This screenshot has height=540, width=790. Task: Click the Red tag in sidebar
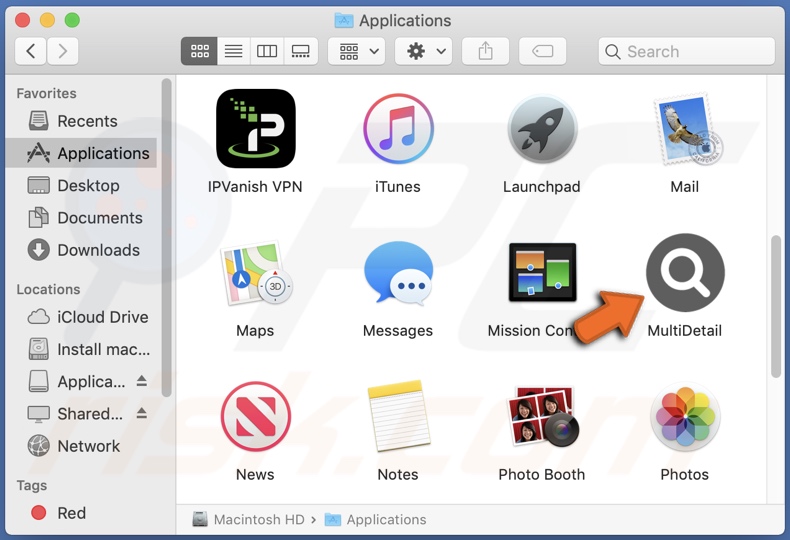71,513
